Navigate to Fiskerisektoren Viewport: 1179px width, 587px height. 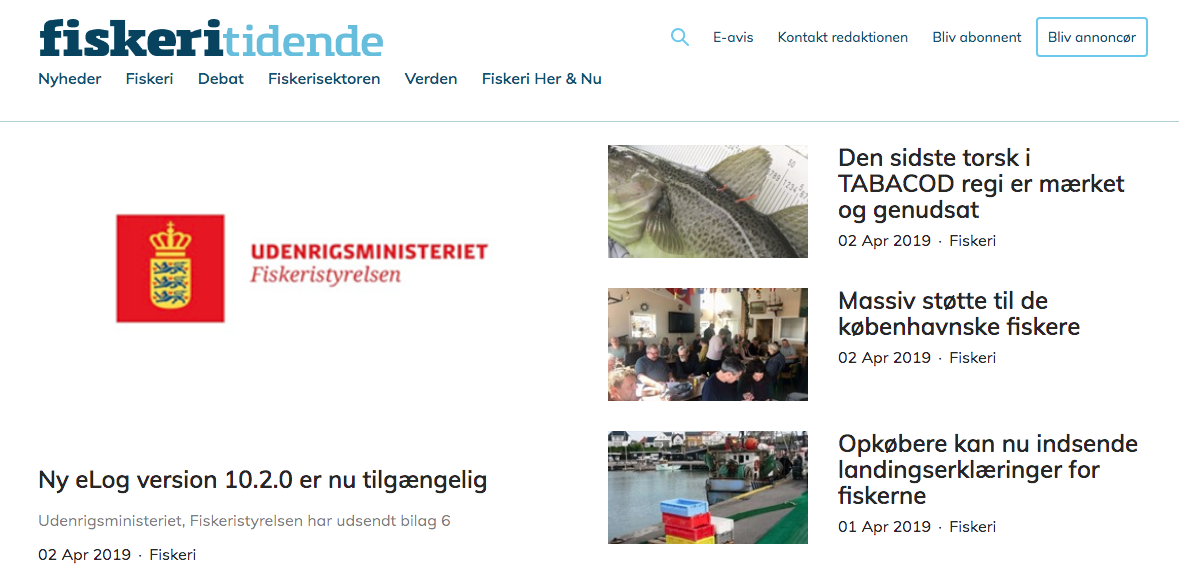click(x=324, y=79)
